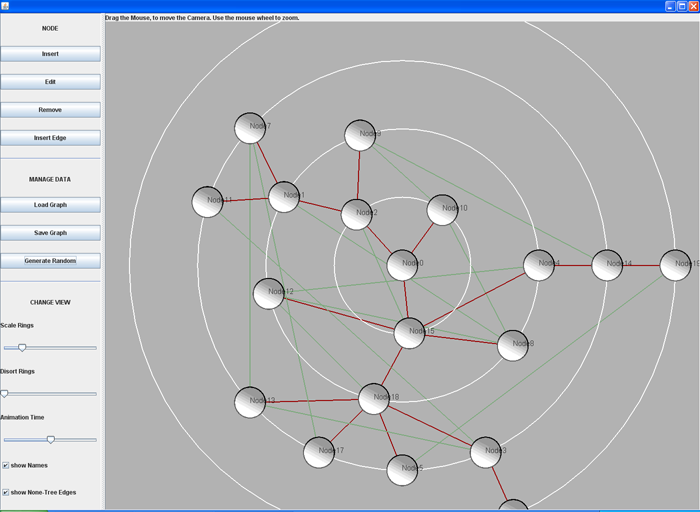The height and width of the screenshot is (512, 700).
Task: Select the Node12 circle
Action: tap(268, 293)
